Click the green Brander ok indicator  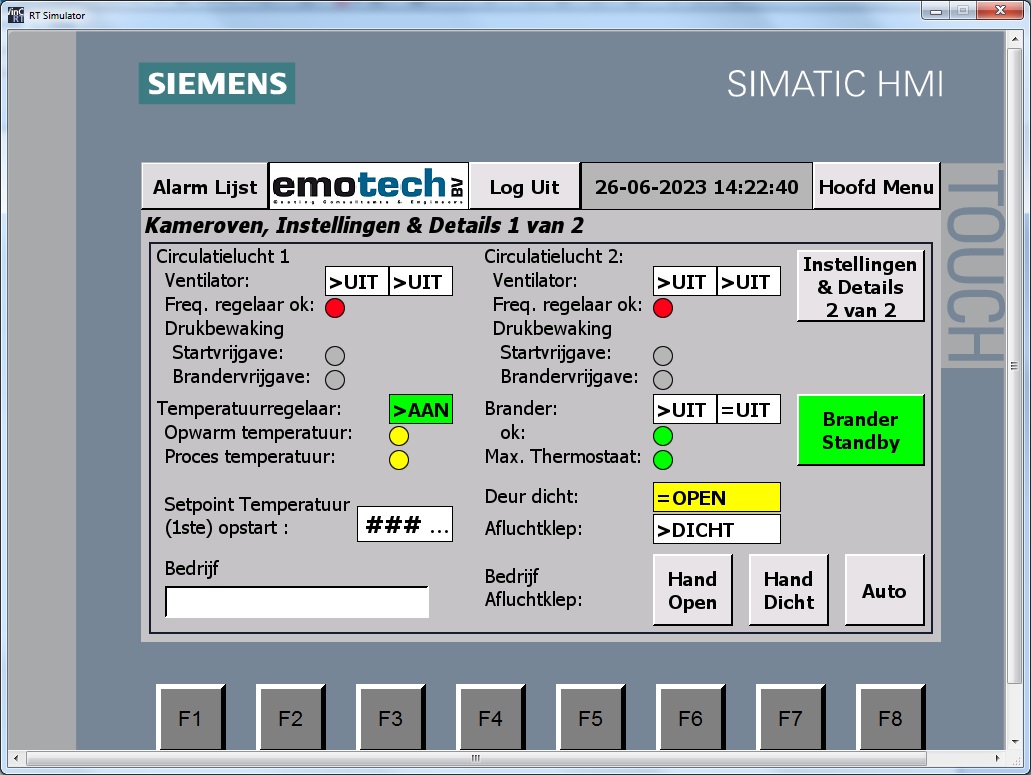tap(663, 436)
